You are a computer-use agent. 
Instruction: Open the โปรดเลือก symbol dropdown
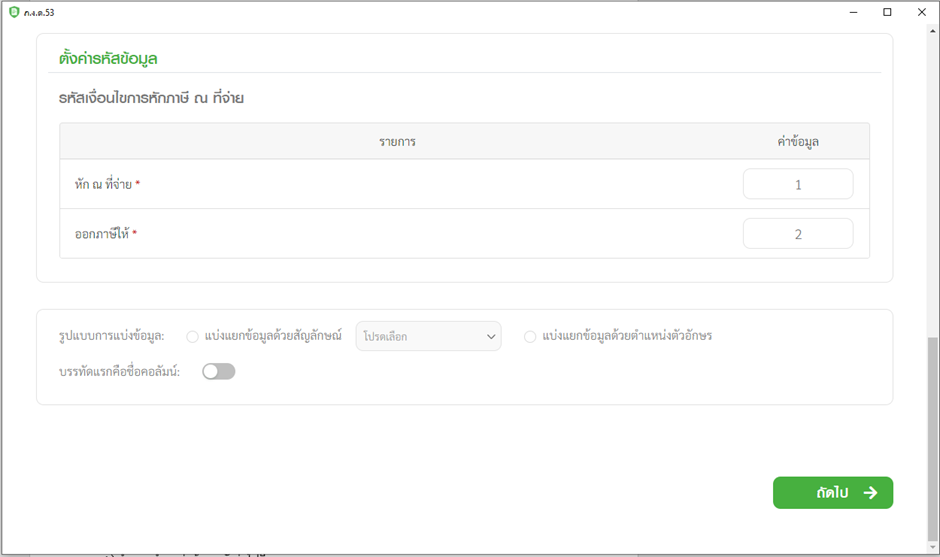pos(427,337)
